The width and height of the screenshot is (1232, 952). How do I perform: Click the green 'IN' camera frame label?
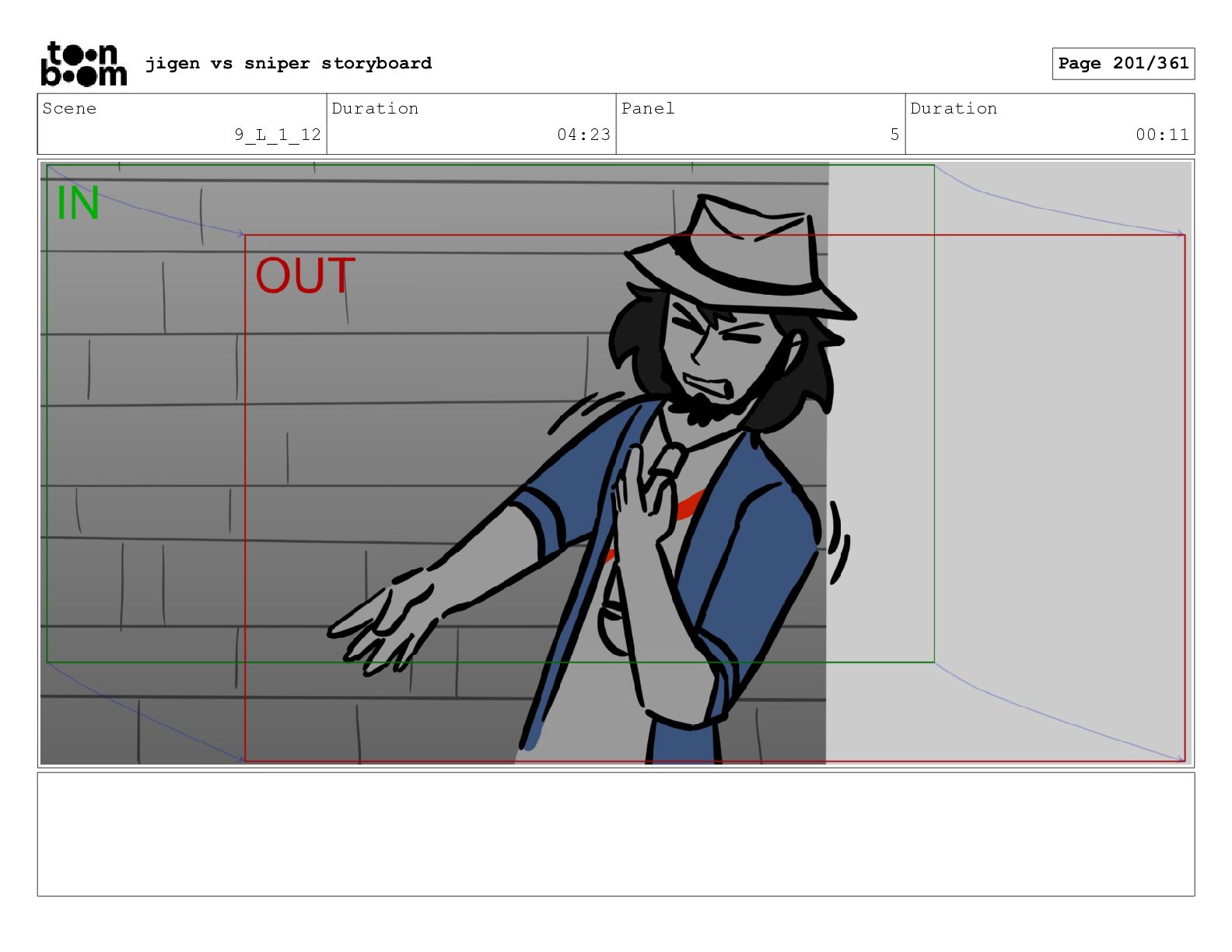[x=78, y=204]
